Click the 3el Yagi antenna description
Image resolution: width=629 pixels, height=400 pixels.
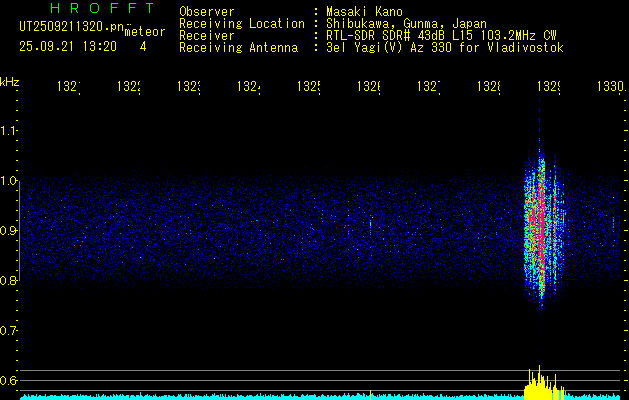coord(438,47)
